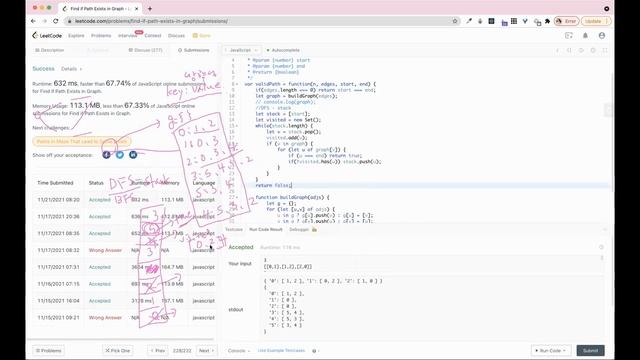Share acceptance on Twitter
Screen dimensions: 640x360
(x=120, y=155)
